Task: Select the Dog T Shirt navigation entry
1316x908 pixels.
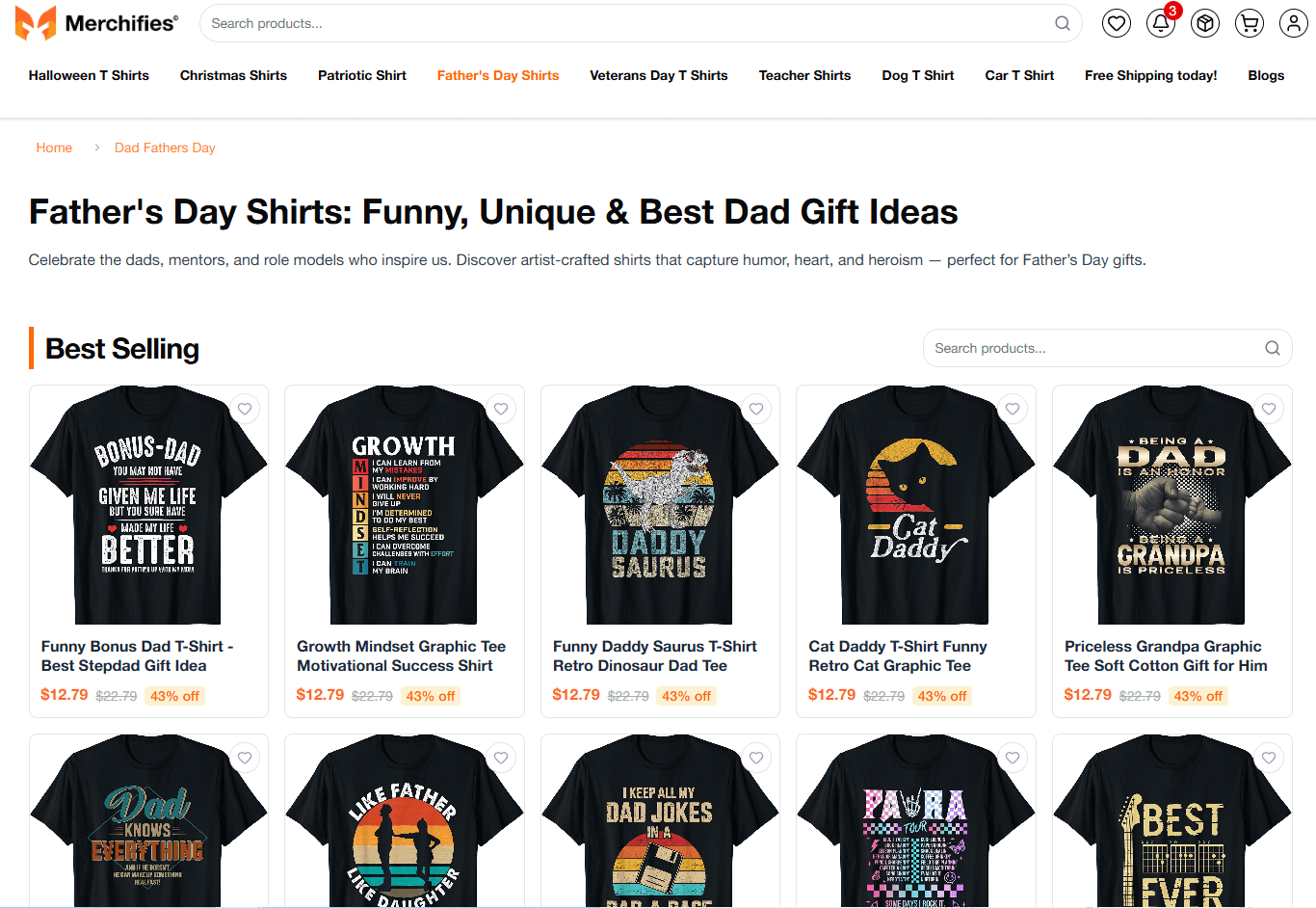Action: coord(917,75)
